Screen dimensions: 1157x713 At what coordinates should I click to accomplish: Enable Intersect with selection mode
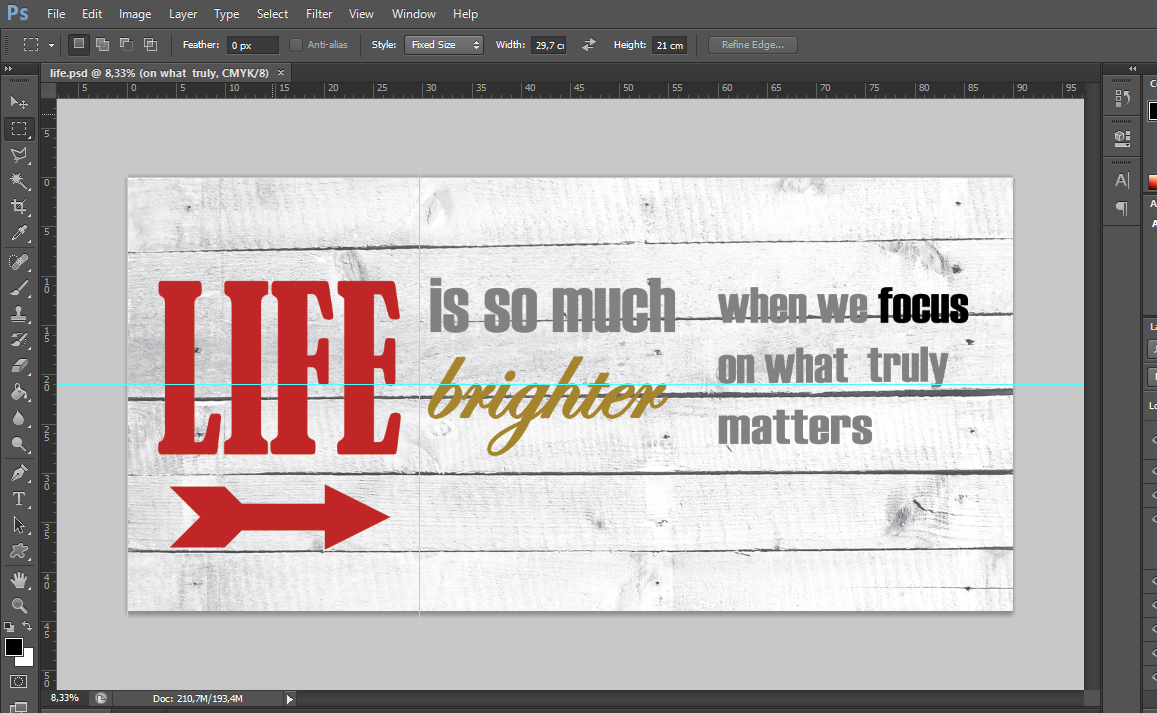click(151, 44)
